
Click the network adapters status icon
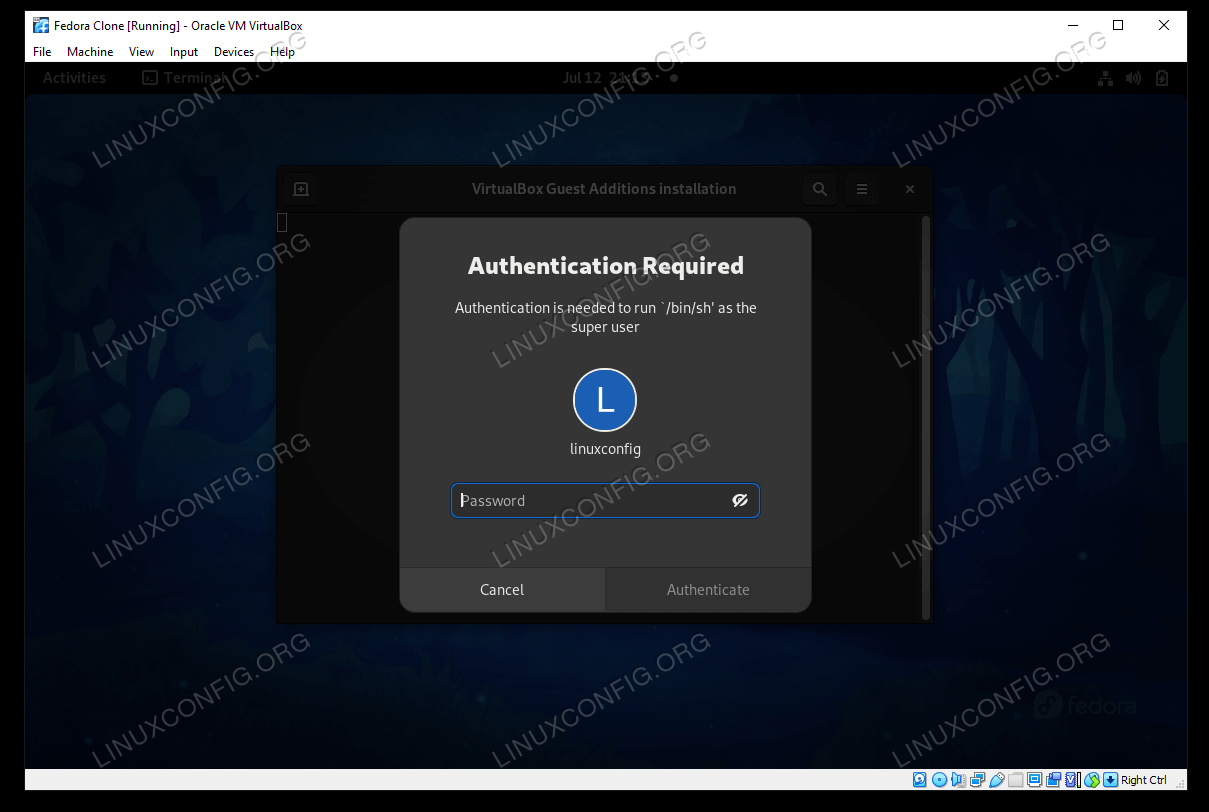(977, 780)
